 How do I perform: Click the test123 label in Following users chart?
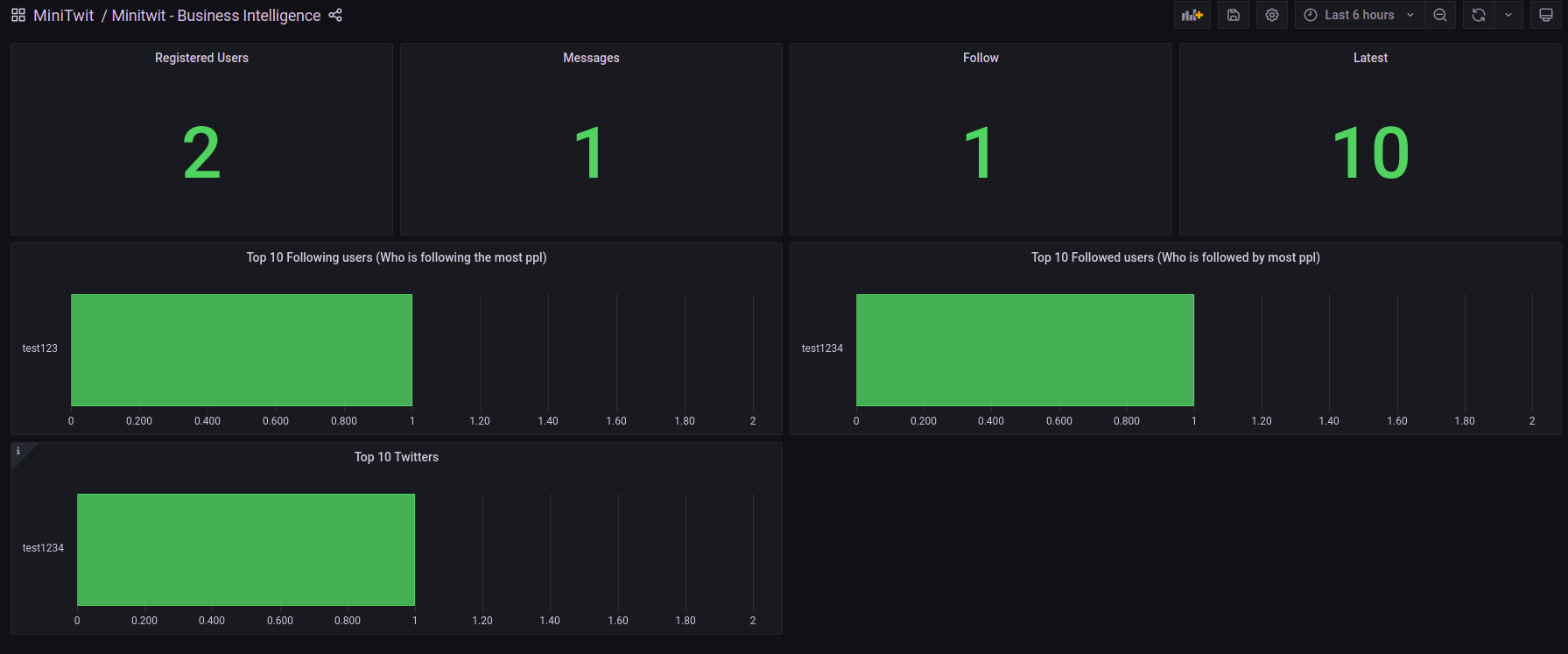tap(40, 348)
